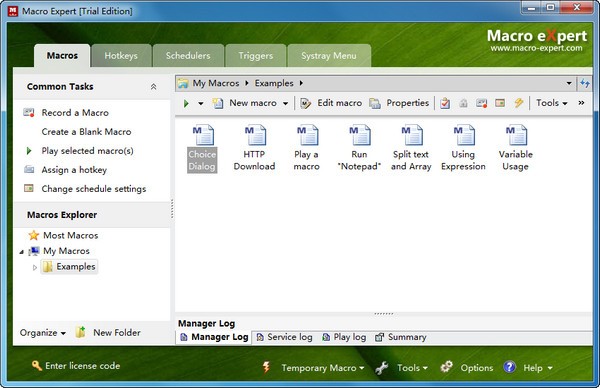Click Record a Macro task
This screenshot has height=388, width=600.
coord(75,113)
